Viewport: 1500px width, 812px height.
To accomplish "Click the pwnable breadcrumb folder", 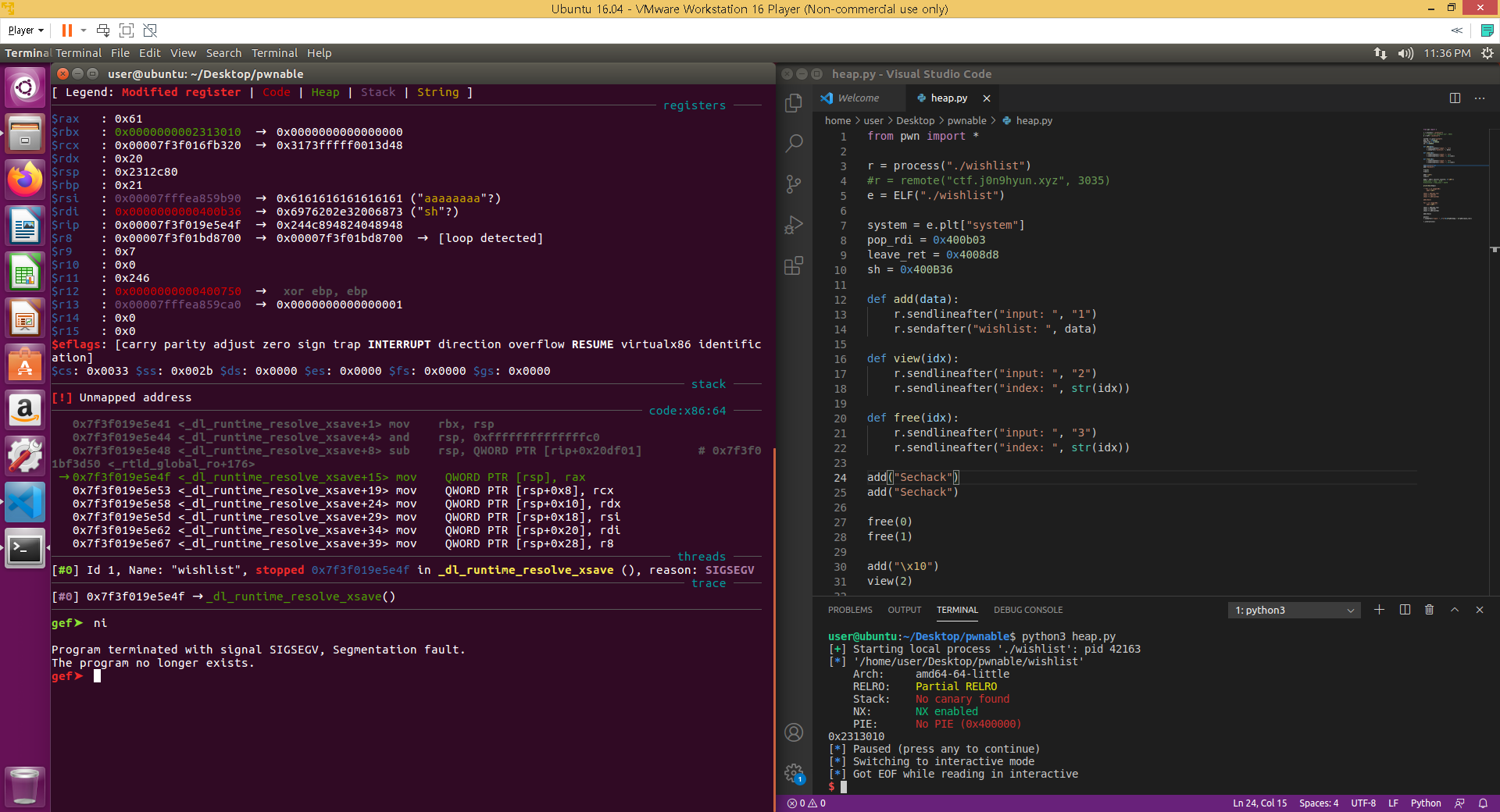I will point(967,121).
